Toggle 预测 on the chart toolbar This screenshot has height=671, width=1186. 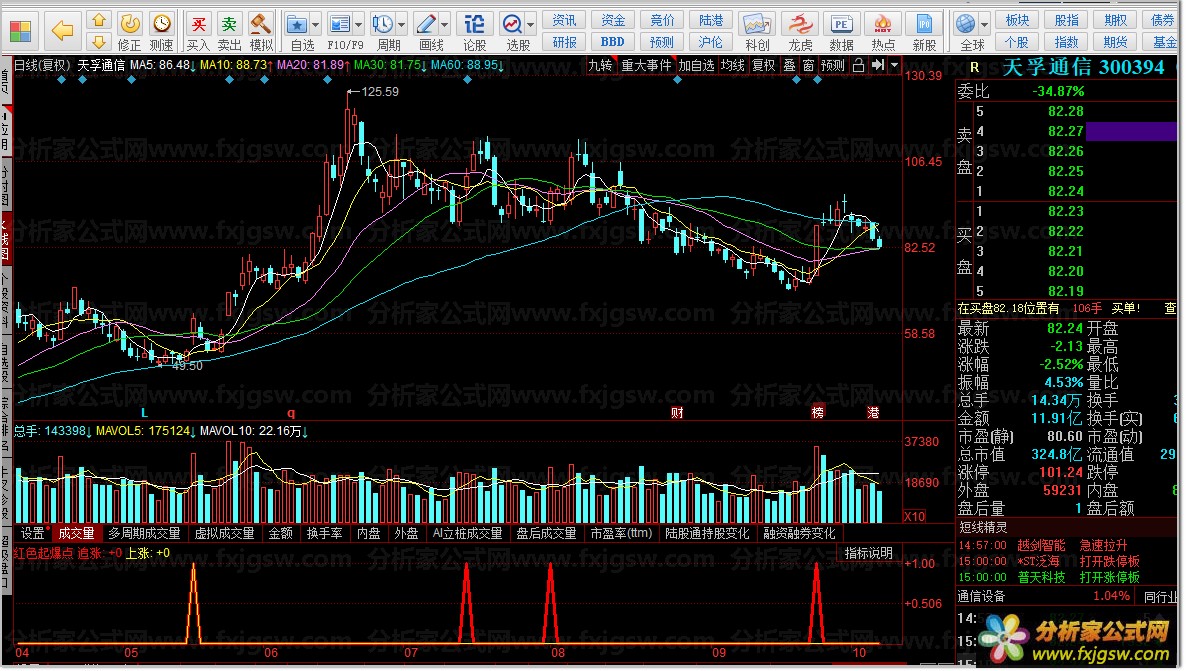click(833, 66)
